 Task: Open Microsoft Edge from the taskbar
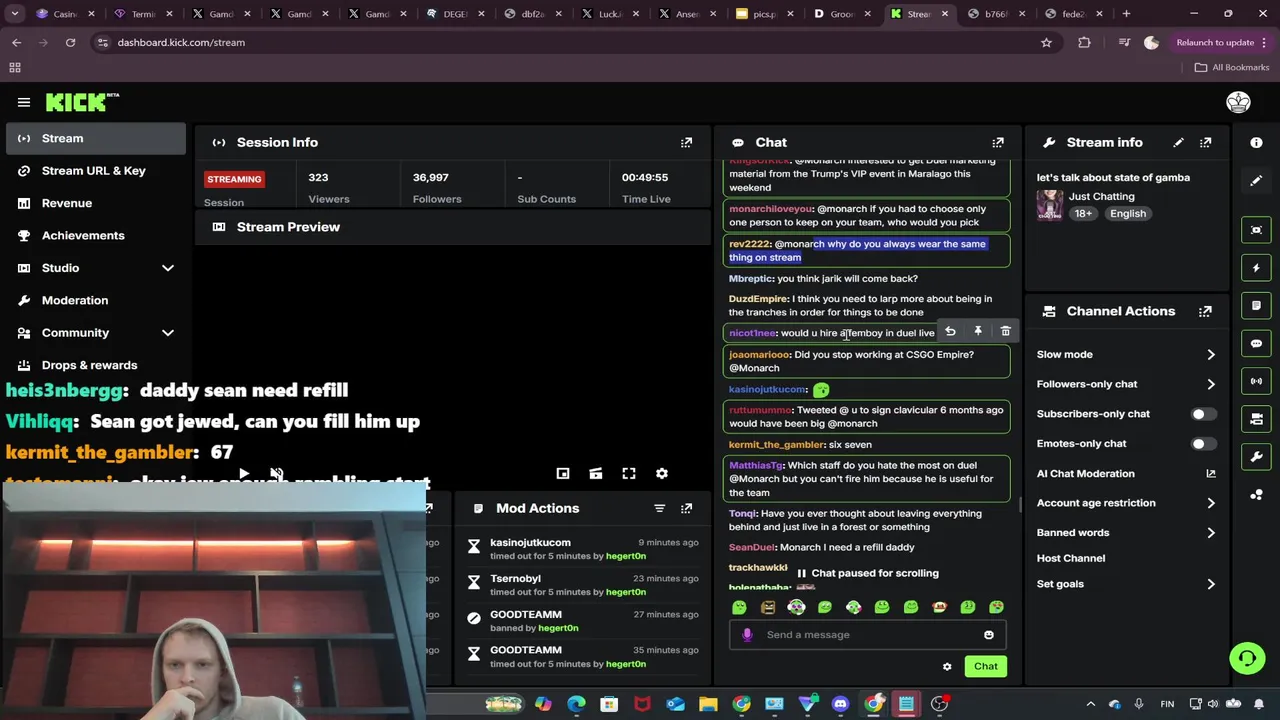(577, 704)
